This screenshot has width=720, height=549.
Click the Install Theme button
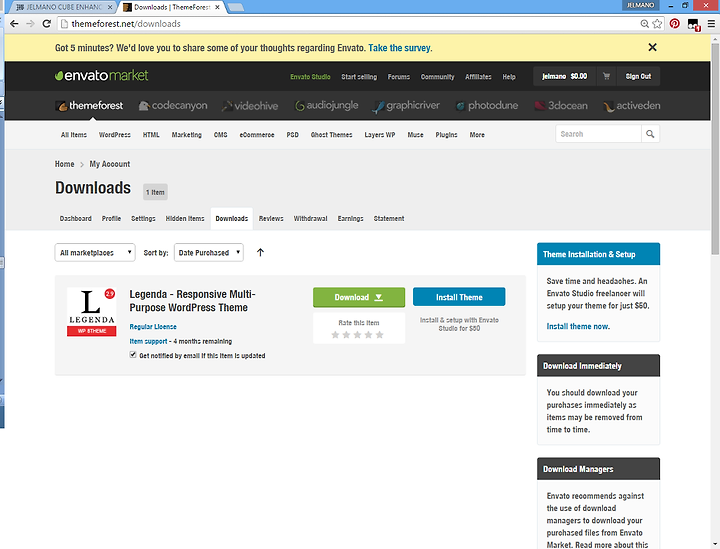[x=459, y=297]
